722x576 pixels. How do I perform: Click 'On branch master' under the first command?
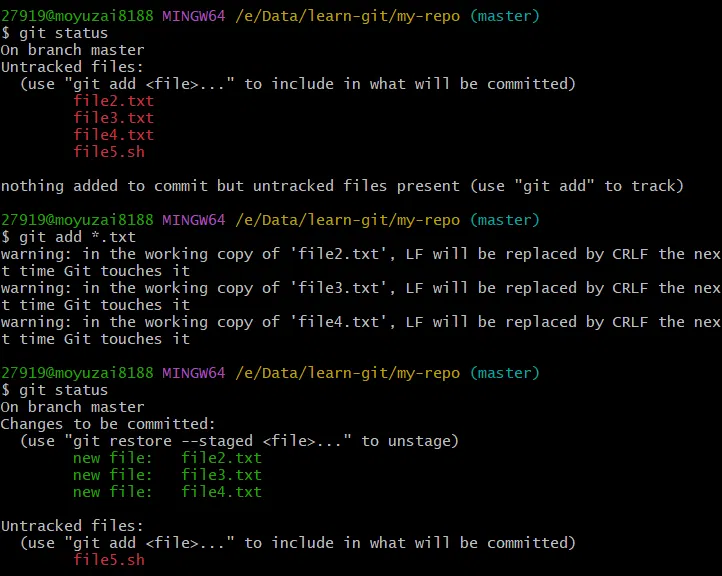pos(72,50)
